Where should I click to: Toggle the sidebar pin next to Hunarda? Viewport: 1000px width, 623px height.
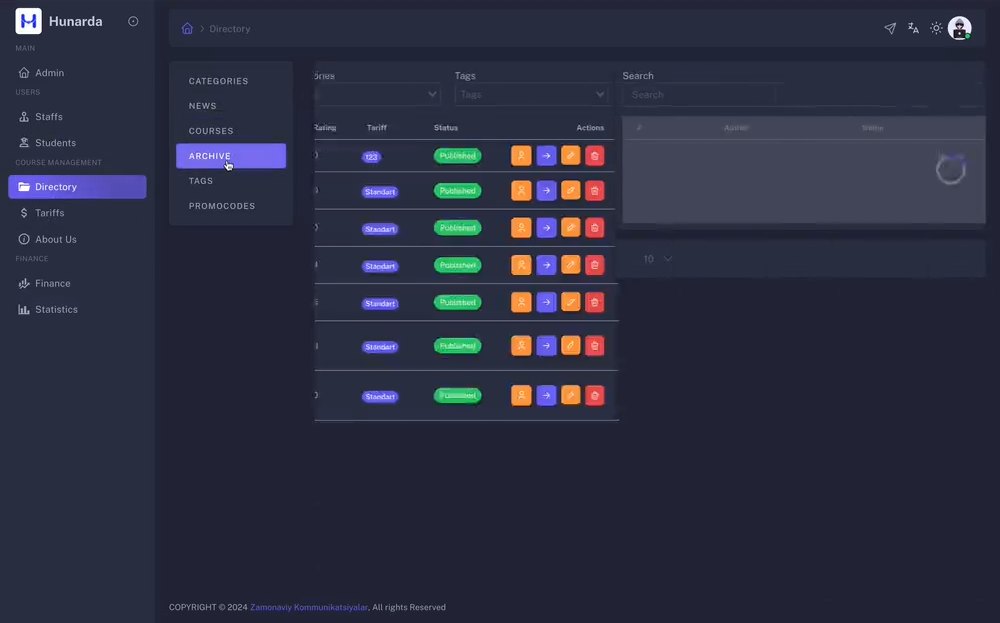[x=133, y=21]
